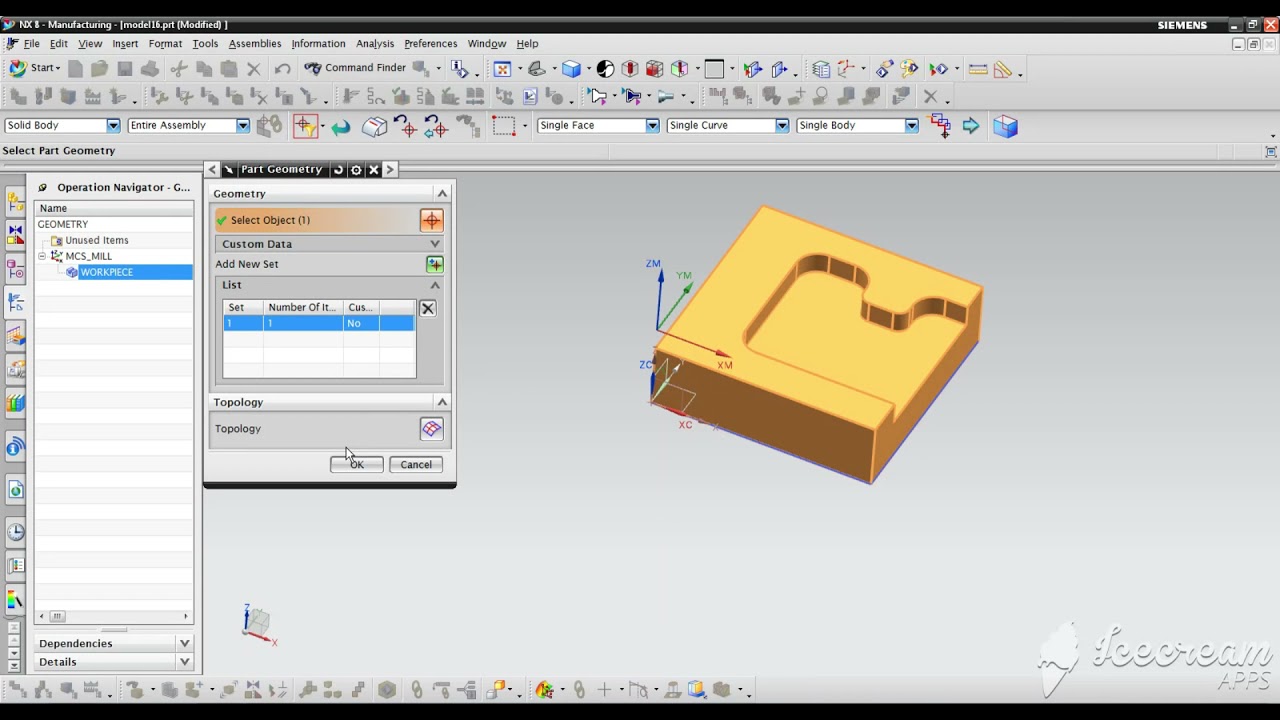Click the selection filter crosshair funnel icon
1280x720 pixels.
[305, 126]
